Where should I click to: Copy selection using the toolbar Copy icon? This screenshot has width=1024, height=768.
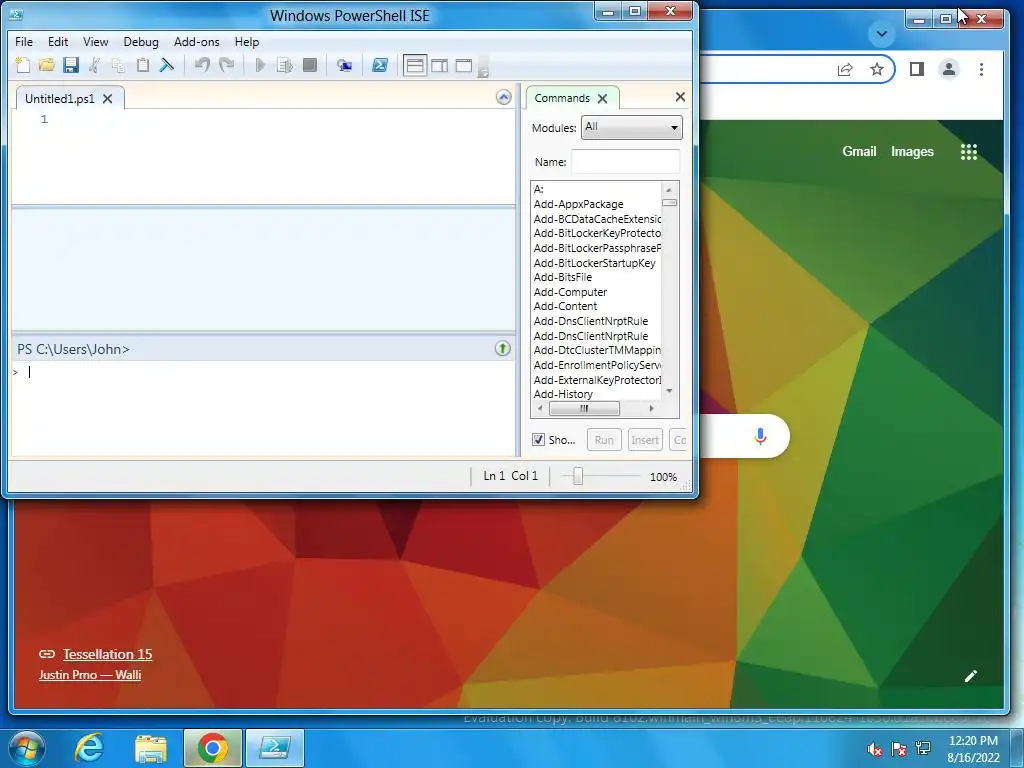click(118, 65)
